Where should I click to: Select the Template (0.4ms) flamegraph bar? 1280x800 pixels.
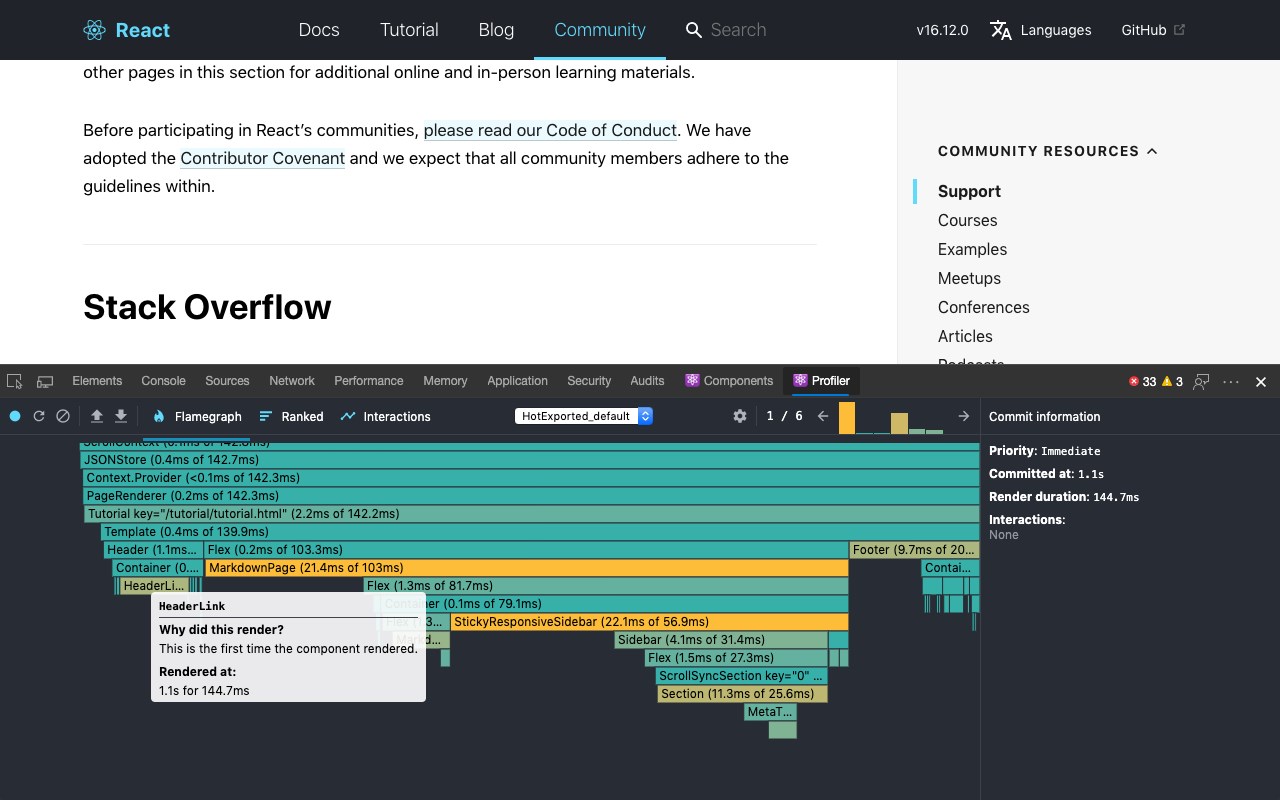[540, 532]
